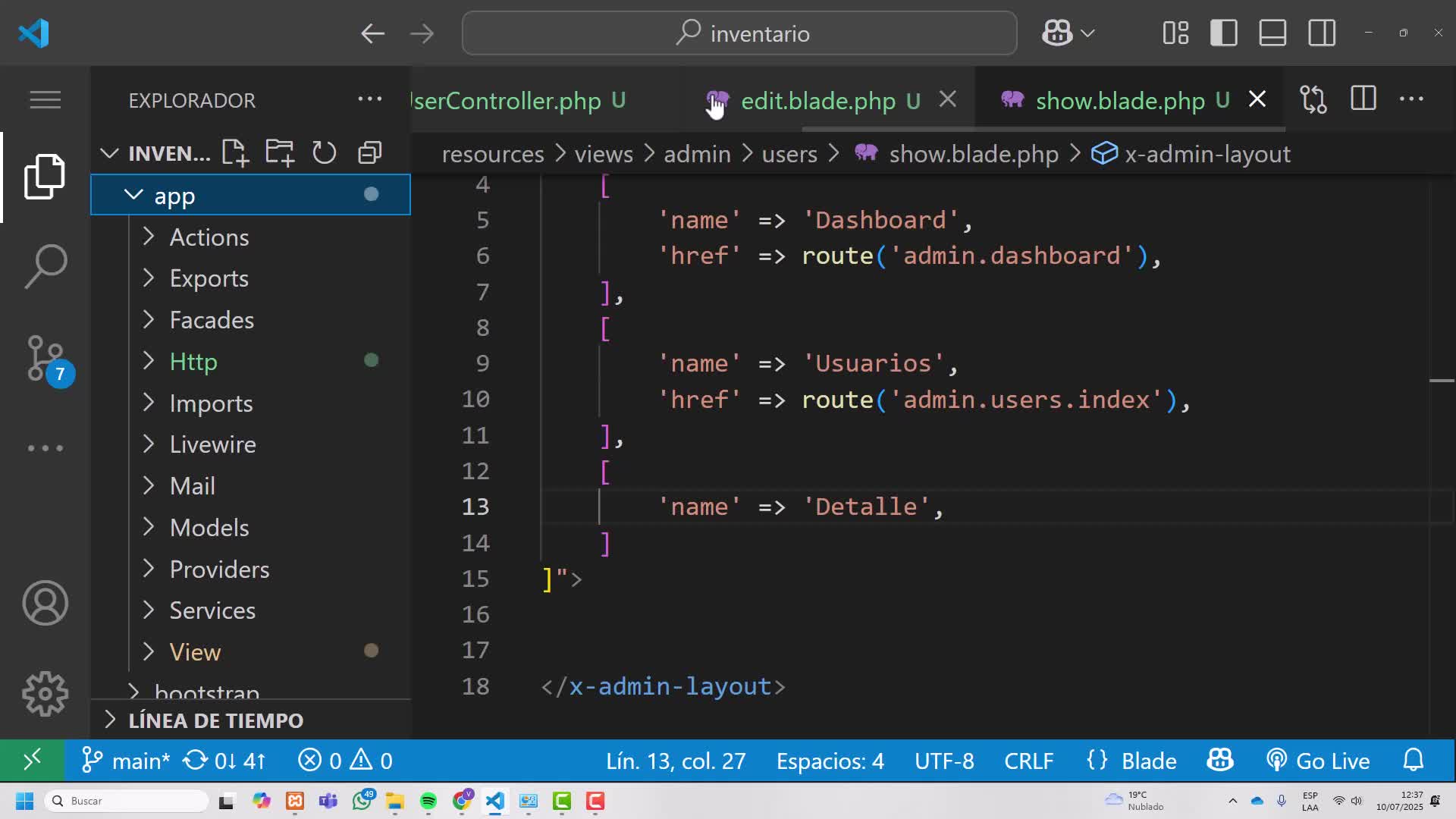Image resolution: width=1456 pixels, height=819 pixels.
Task: Open notifications bell in status bar
Action: tap(1414, 761)
